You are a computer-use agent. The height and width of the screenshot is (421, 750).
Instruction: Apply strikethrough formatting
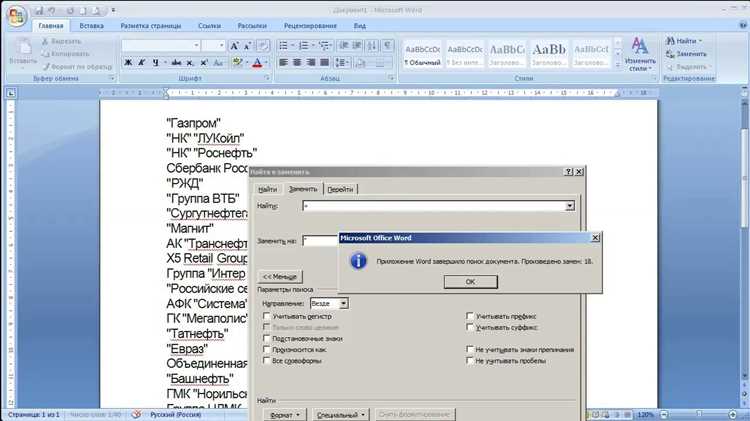176,63
